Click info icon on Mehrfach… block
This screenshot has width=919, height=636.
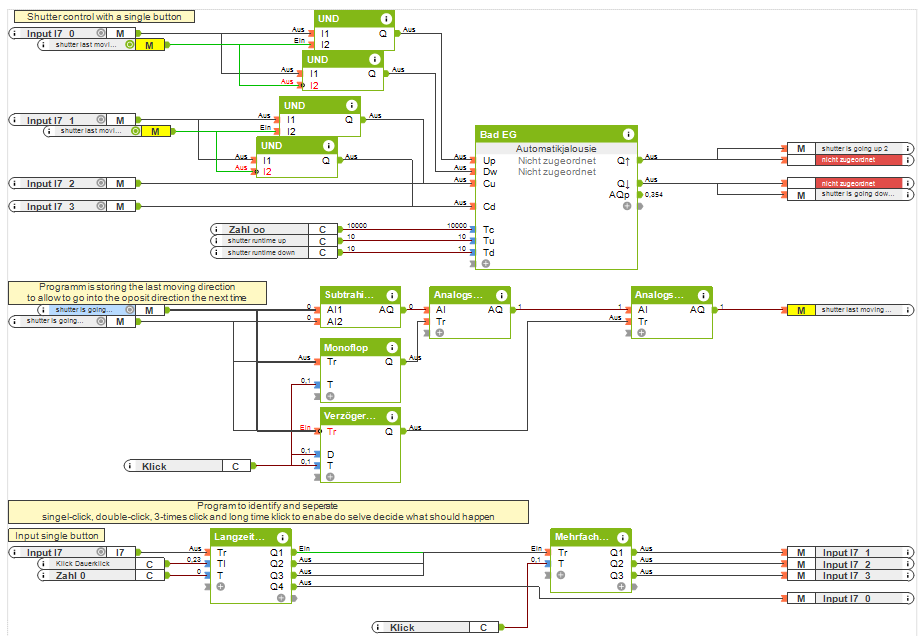click(621, 537)
